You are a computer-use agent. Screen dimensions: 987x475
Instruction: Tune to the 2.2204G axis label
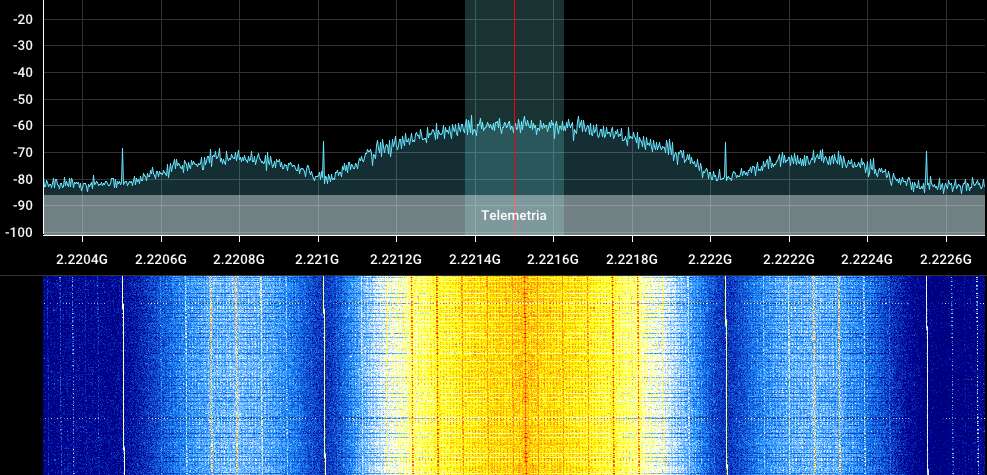(x=82, y=259)
